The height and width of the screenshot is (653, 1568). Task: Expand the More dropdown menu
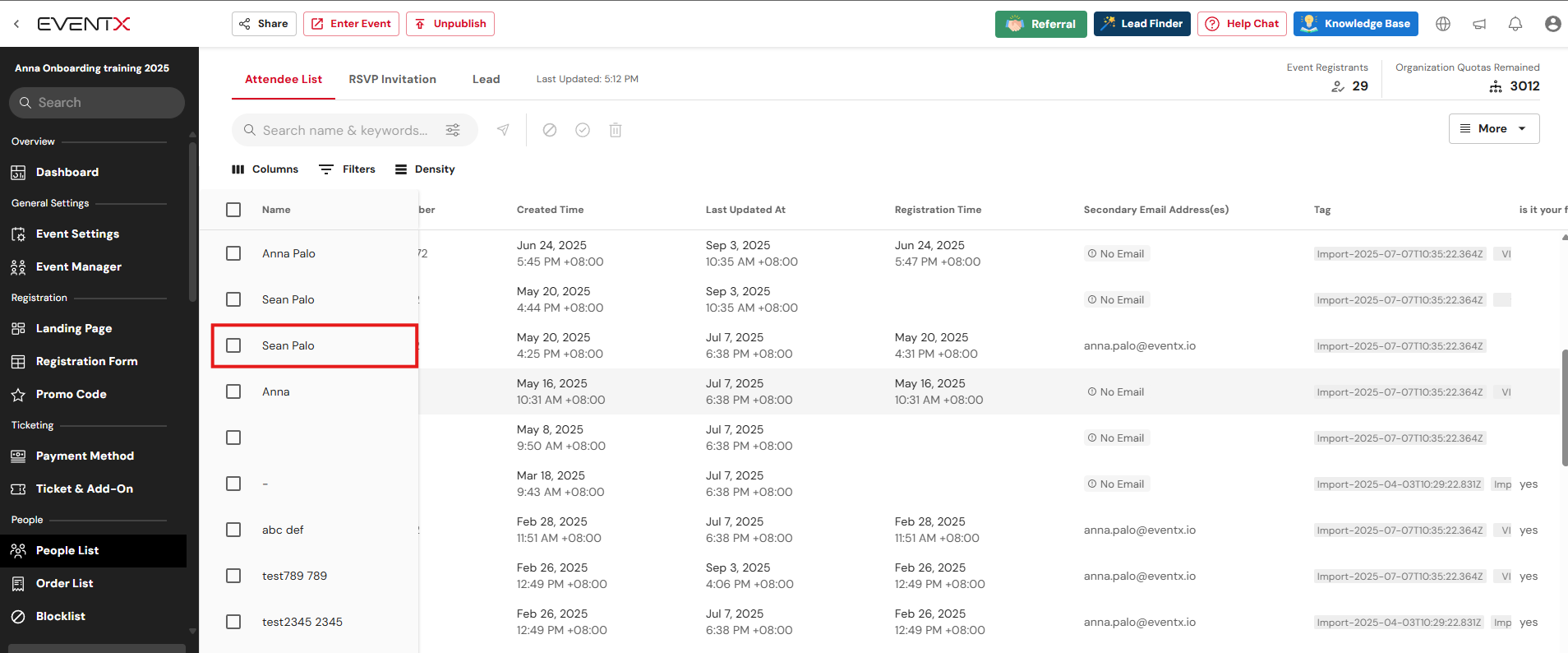[x=1493, y=128]
